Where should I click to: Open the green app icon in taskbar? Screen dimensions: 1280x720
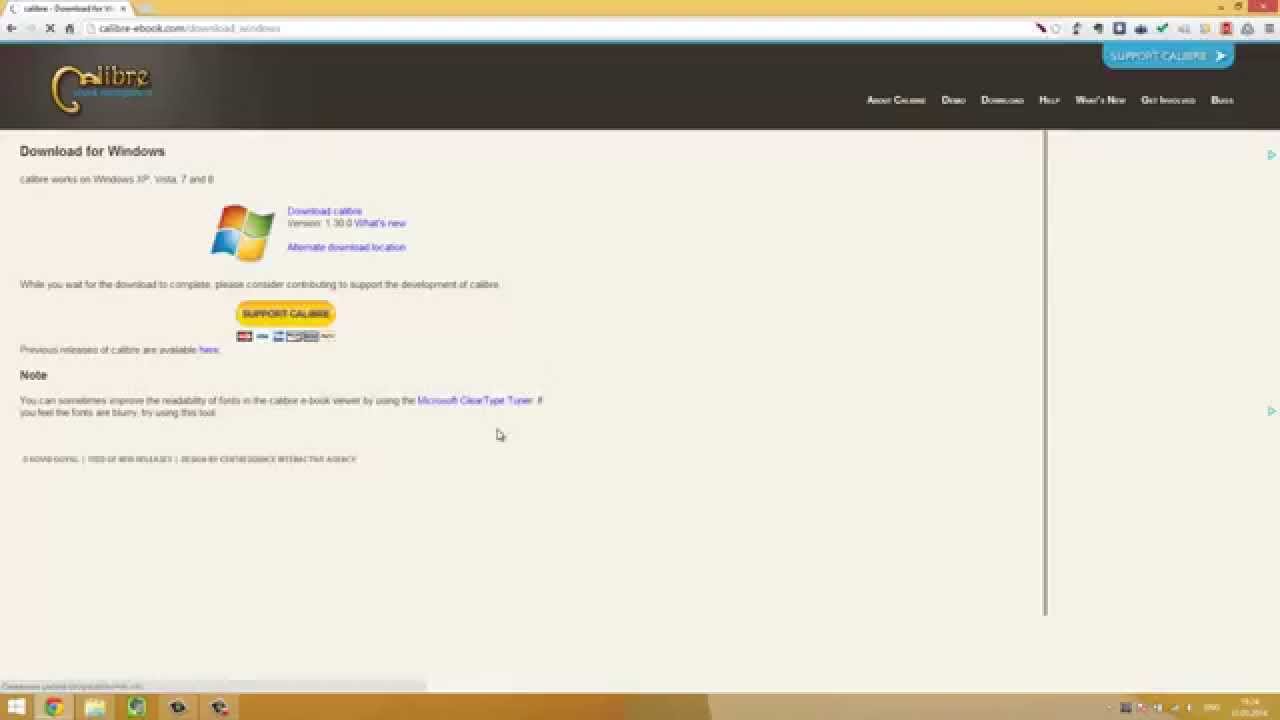(136, 707)
